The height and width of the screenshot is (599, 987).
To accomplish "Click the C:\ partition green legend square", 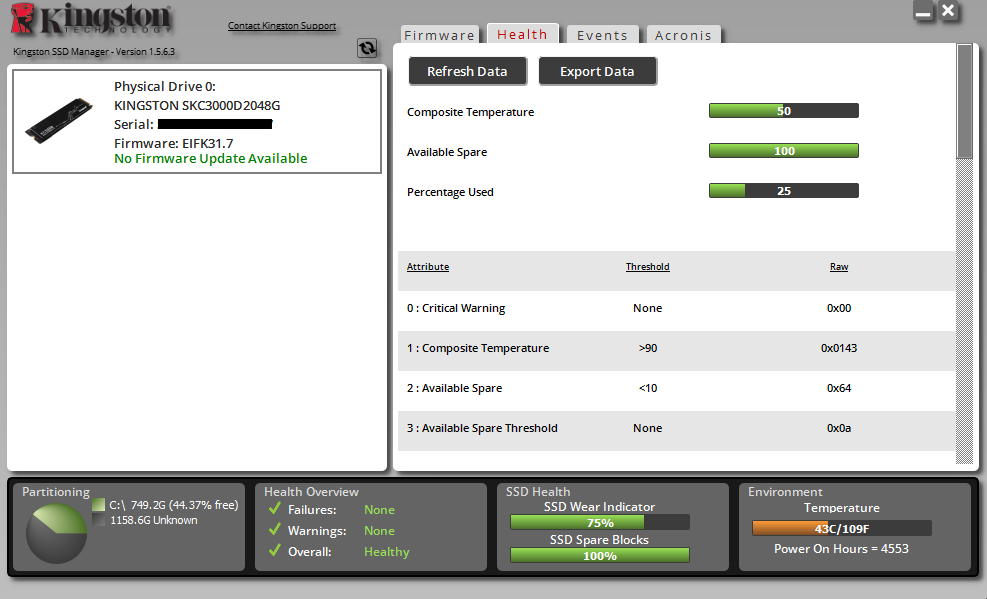I will click(98, 505).
